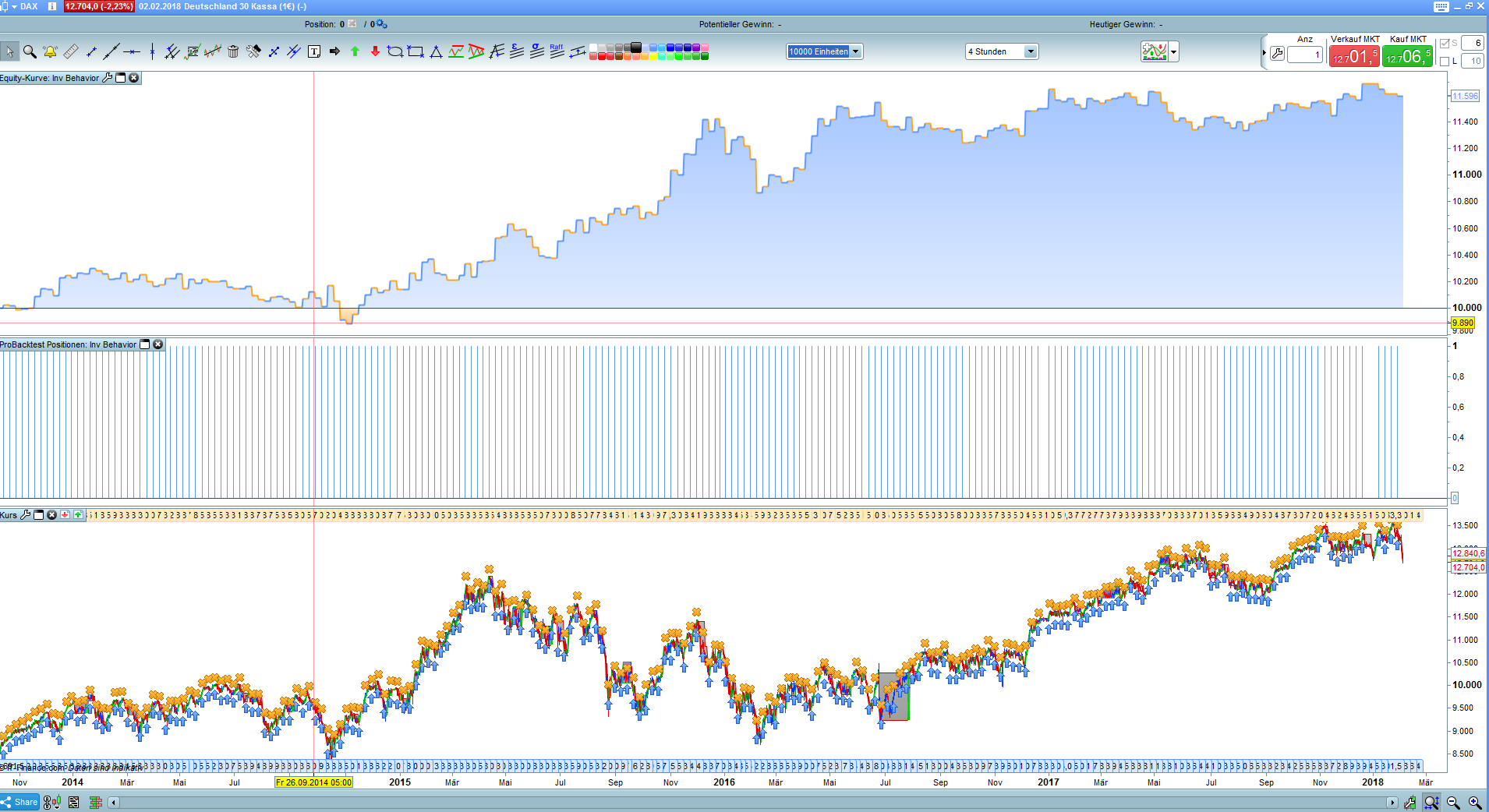Add a black right arrow marker
This screenshot has width=1489, height=812.
pyautogui.click(x=334, y=52)
